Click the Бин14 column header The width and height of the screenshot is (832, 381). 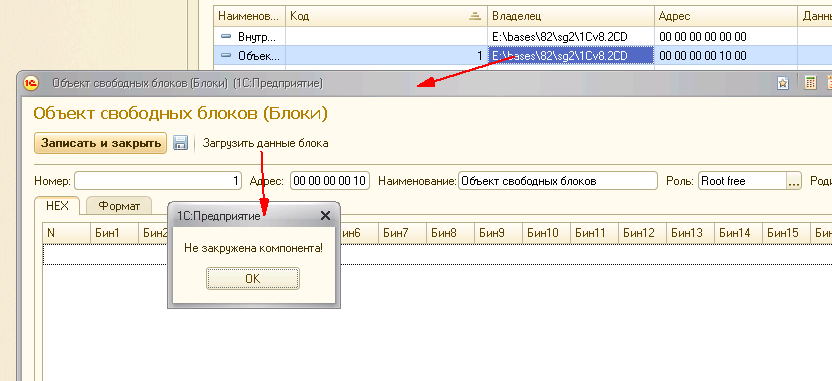[739, 232]
